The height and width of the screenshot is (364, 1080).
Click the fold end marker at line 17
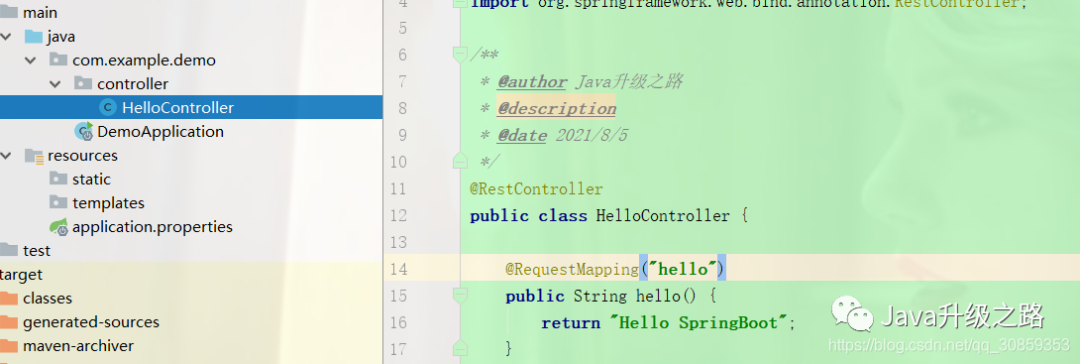pos(460,348)
